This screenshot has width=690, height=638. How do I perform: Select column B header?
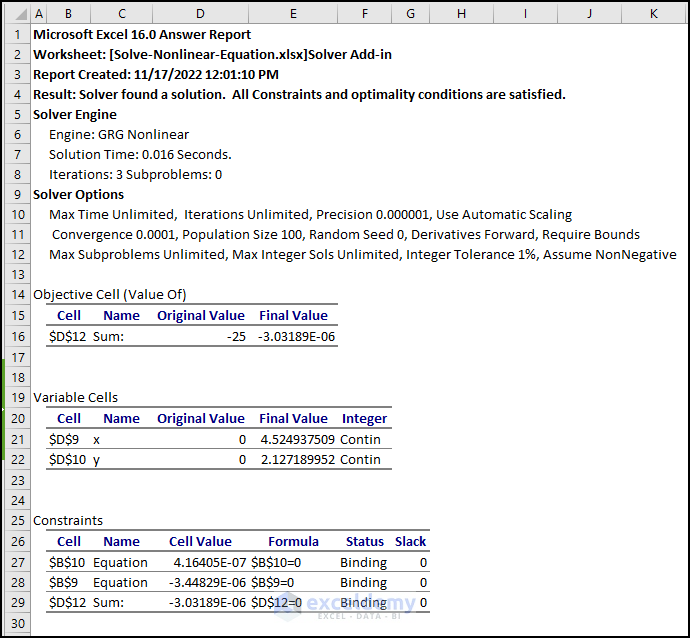pyautogui.click(x=68, y=14)
